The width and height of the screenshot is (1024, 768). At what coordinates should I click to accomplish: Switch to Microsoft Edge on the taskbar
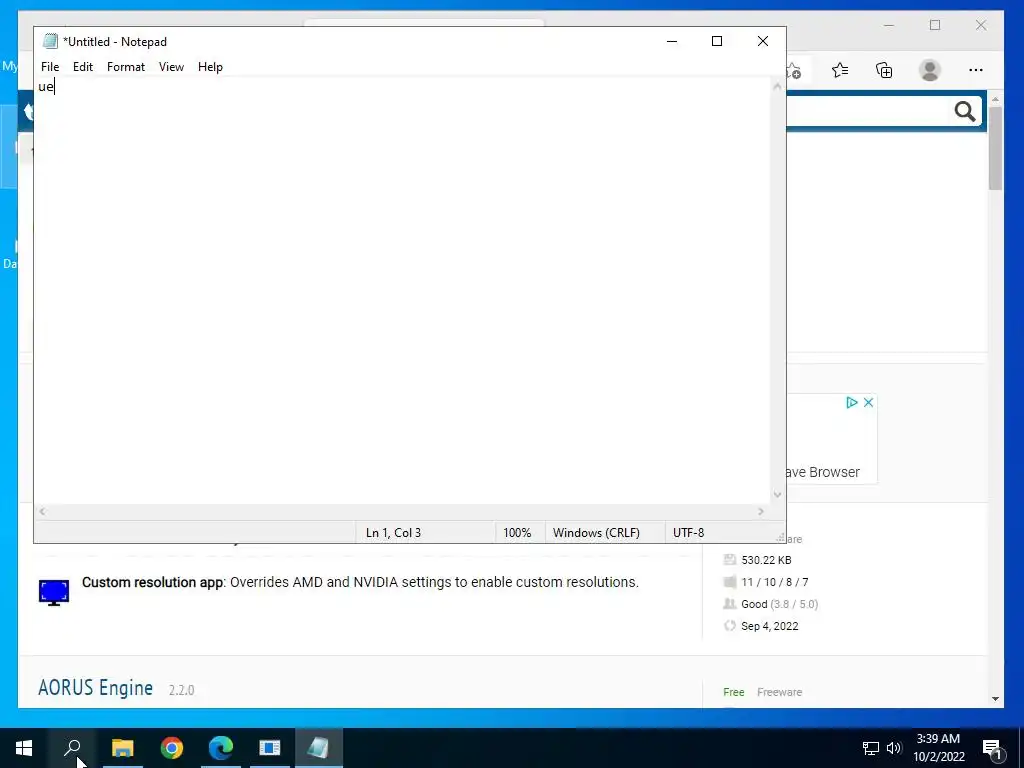[221, 748]
